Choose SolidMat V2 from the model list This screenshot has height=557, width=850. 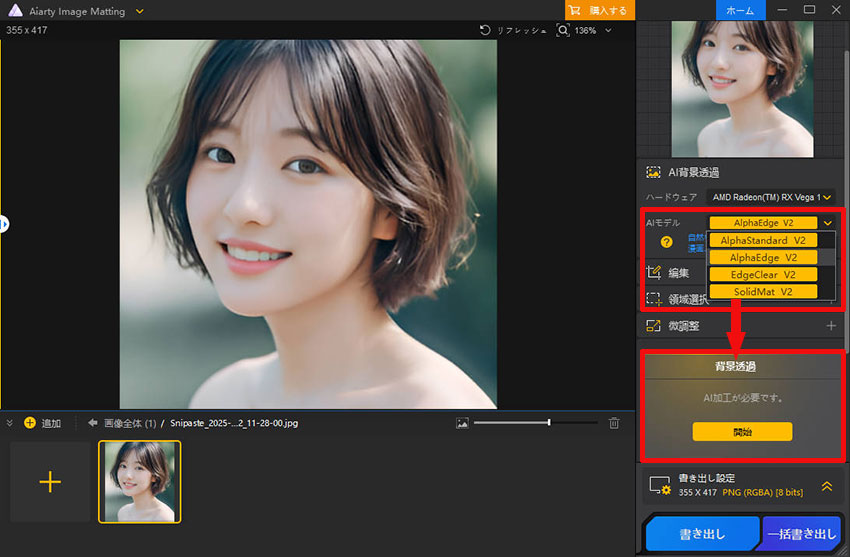[763, 291]
